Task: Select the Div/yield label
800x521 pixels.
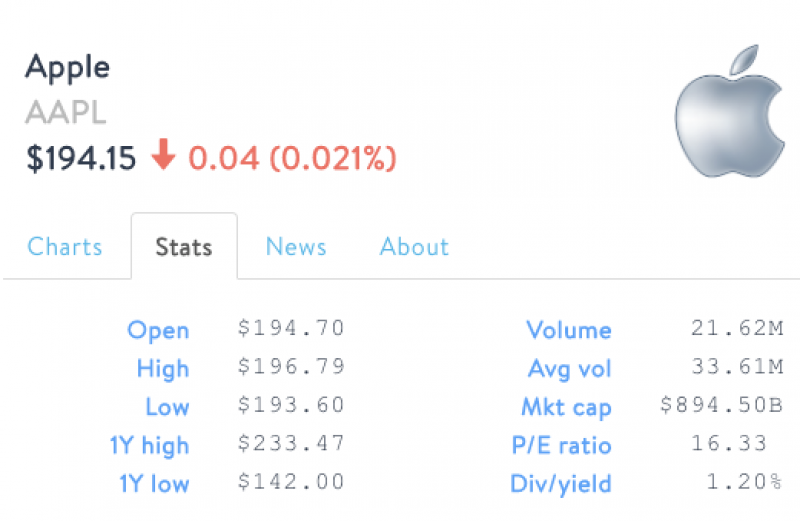Action: click(561, 484)
